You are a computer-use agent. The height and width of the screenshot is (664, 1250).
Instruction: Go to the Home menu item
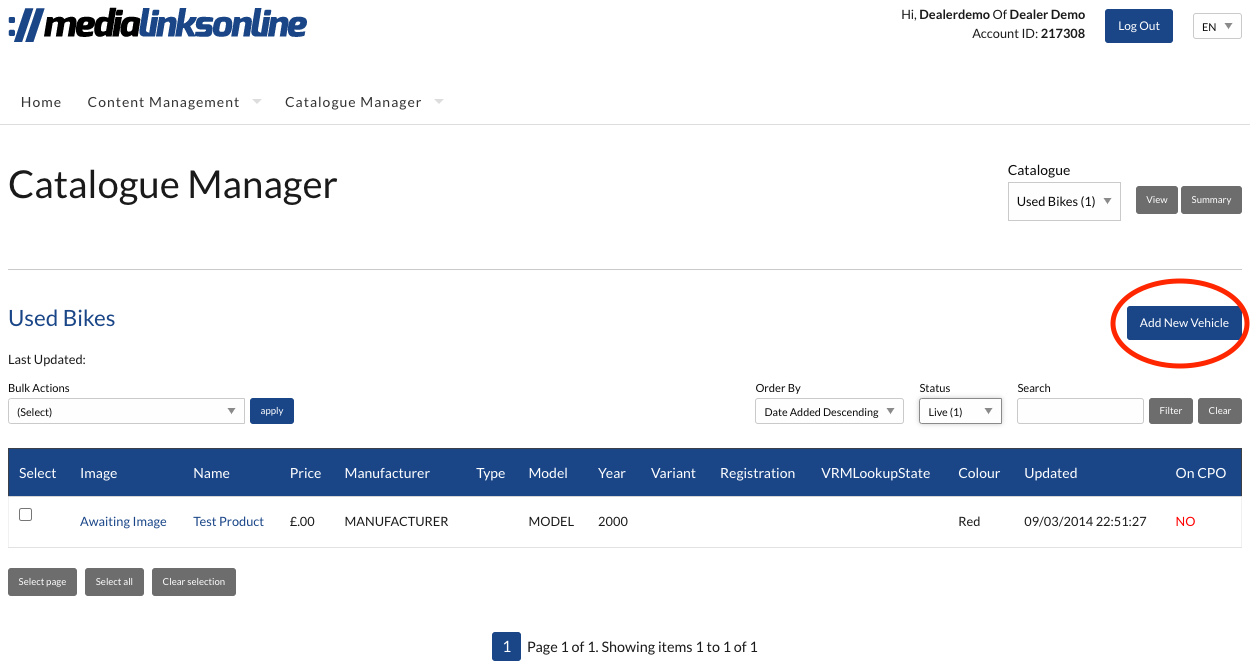41,102
